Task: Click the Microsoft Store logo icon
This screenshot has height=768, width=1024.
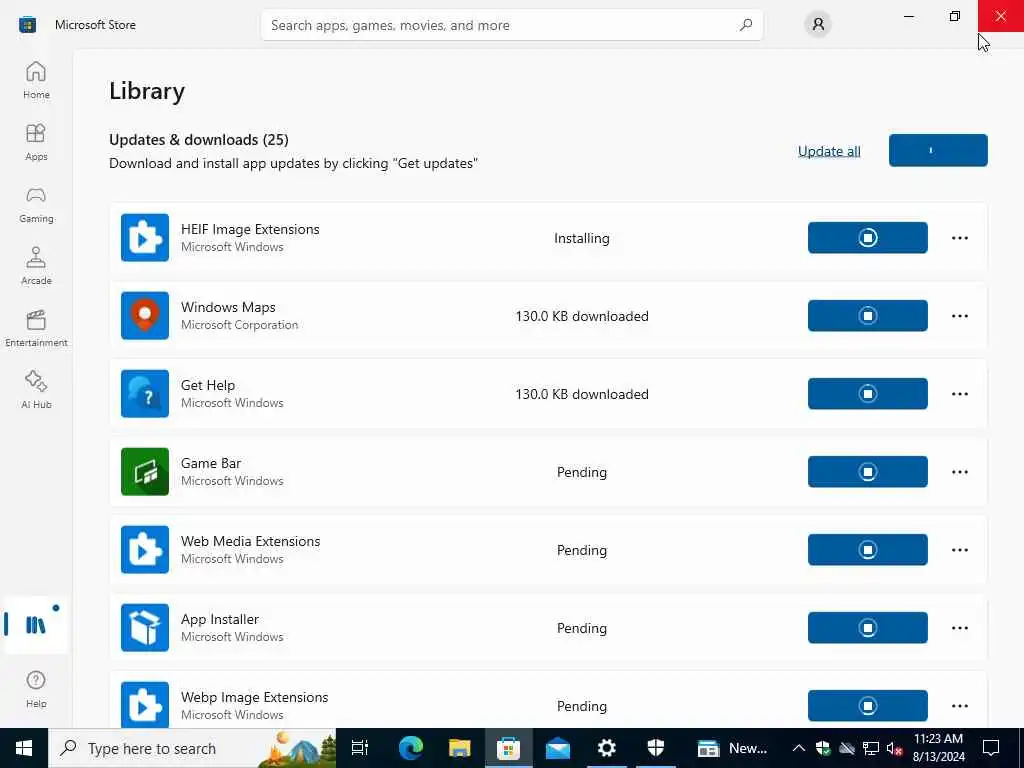Action: click(x=27, y=25)
